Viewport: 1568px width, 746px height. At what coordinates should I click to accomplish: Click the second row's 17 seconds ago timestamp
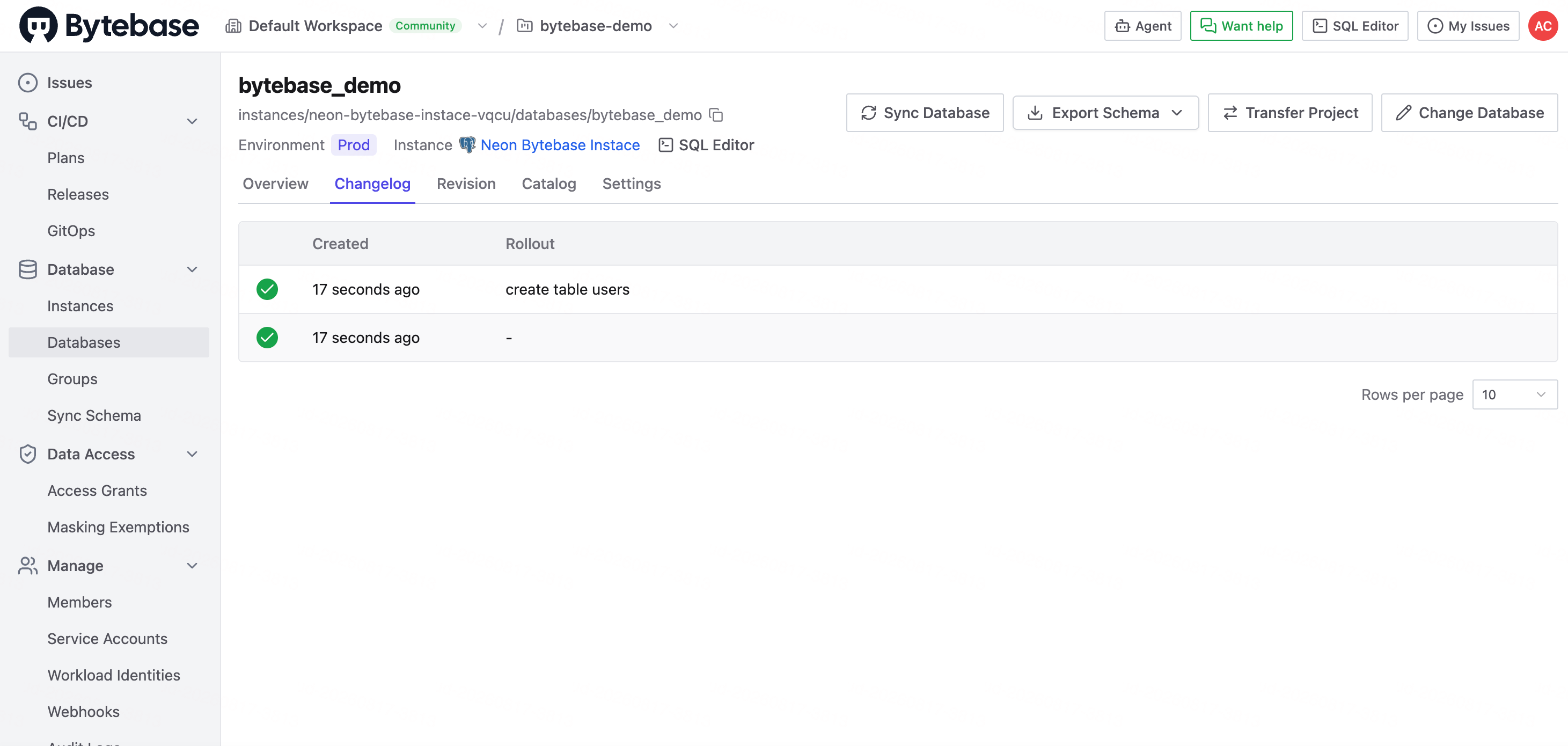tap(366, 338)
